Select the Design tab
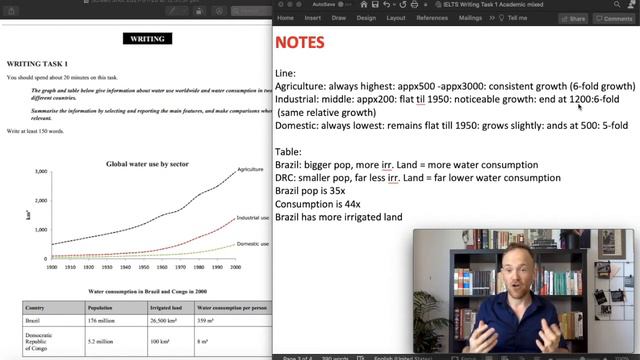 pyautogui.click(x=366, y=18)
